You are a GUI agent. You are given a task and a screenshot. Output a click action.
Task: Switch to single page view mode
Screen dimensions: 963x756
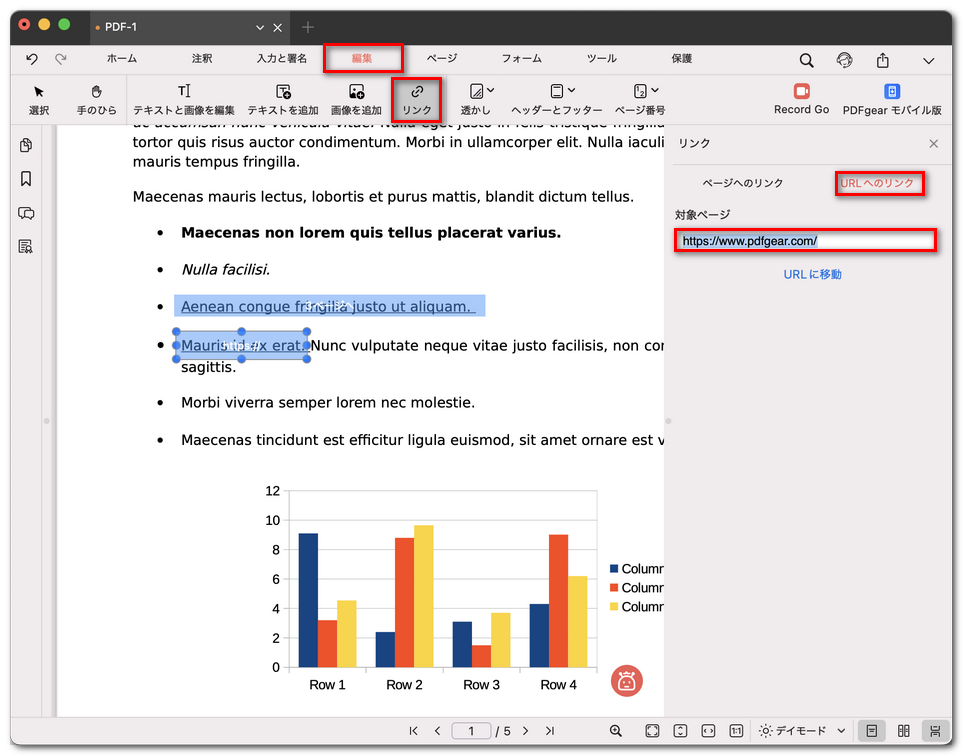click(x=872, y=731)
